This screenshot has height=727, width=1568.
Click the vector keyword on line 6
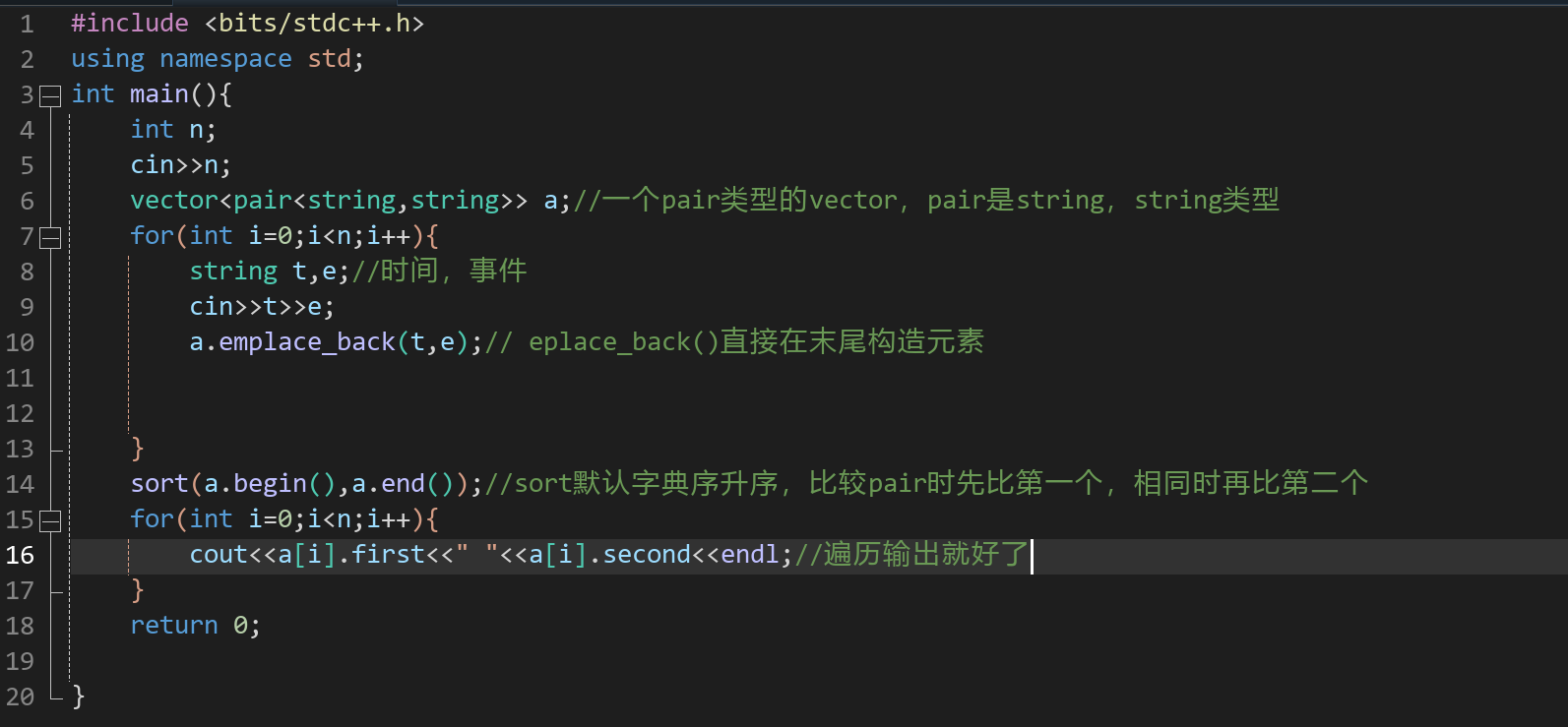174,201
